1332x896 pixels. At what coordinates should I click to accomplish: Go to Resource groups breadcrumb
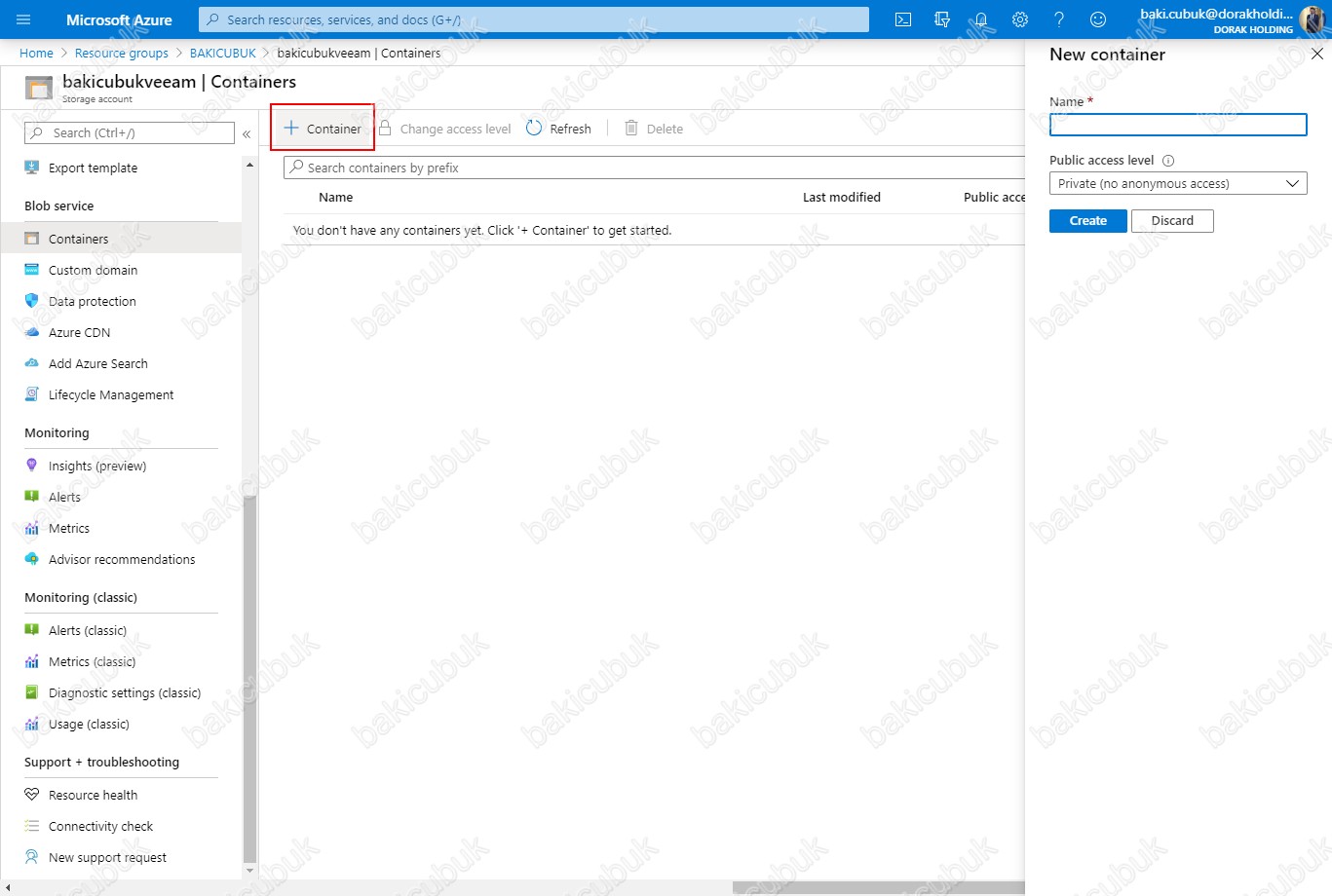click(122, 54)
